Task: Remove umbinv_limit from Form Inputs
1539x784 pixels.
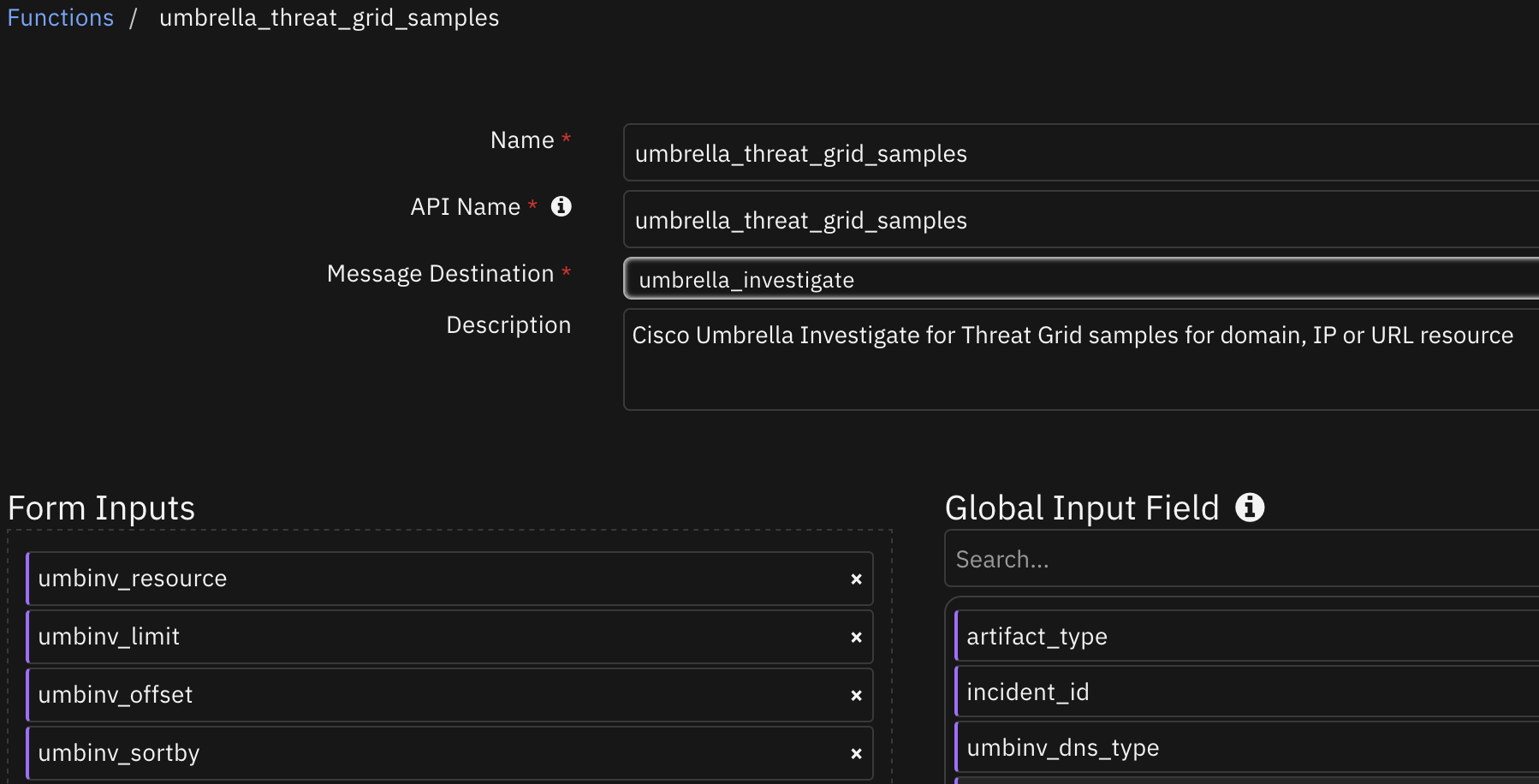Action: coord(856,638)
